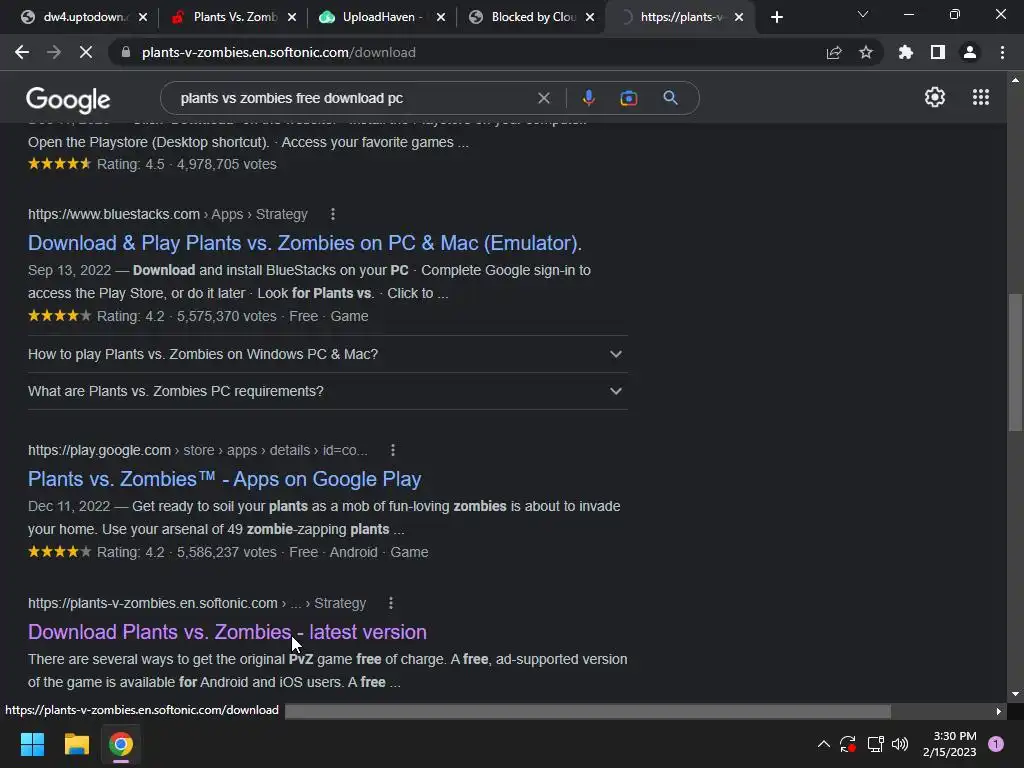The width and height of the screenshot is (1024, 768).
Task: Click the browser address bar URL
Action: tap(278, 52)
